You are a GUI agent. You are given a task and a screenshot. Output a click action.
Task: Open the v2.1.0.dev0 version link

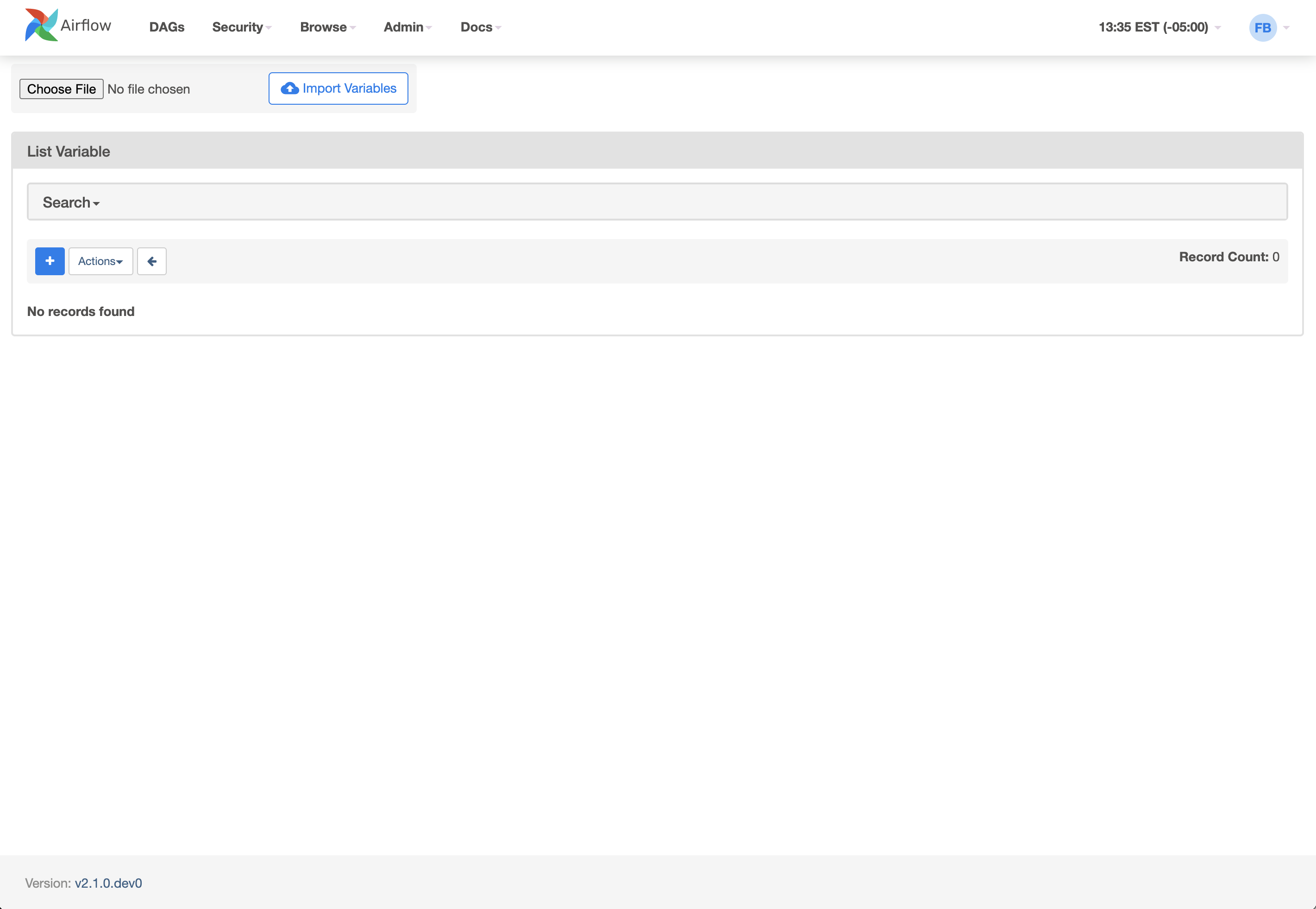click(x=108, y=883)
